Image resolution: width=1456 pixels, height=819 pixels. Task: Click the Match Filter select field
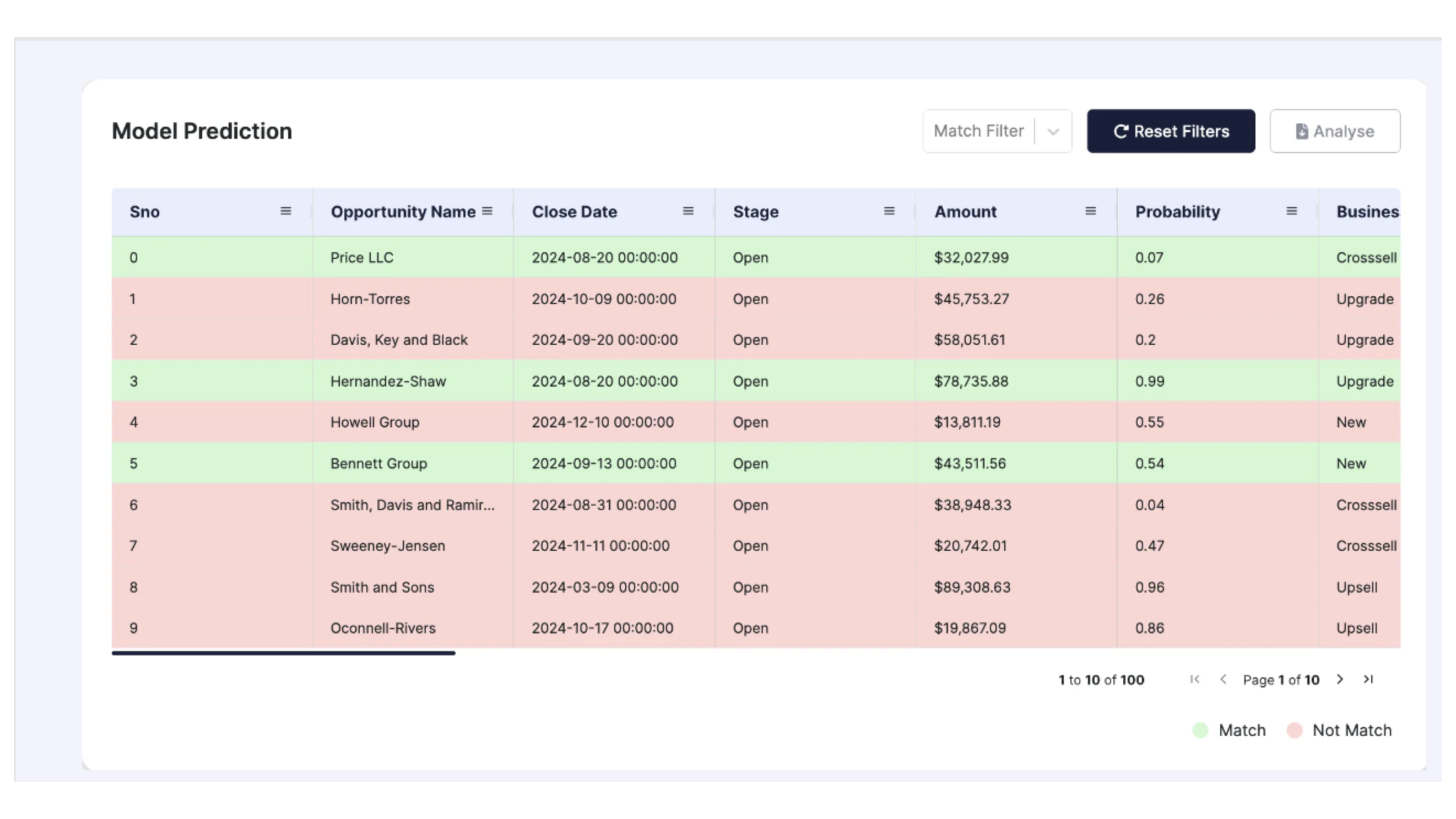point(978,131)
